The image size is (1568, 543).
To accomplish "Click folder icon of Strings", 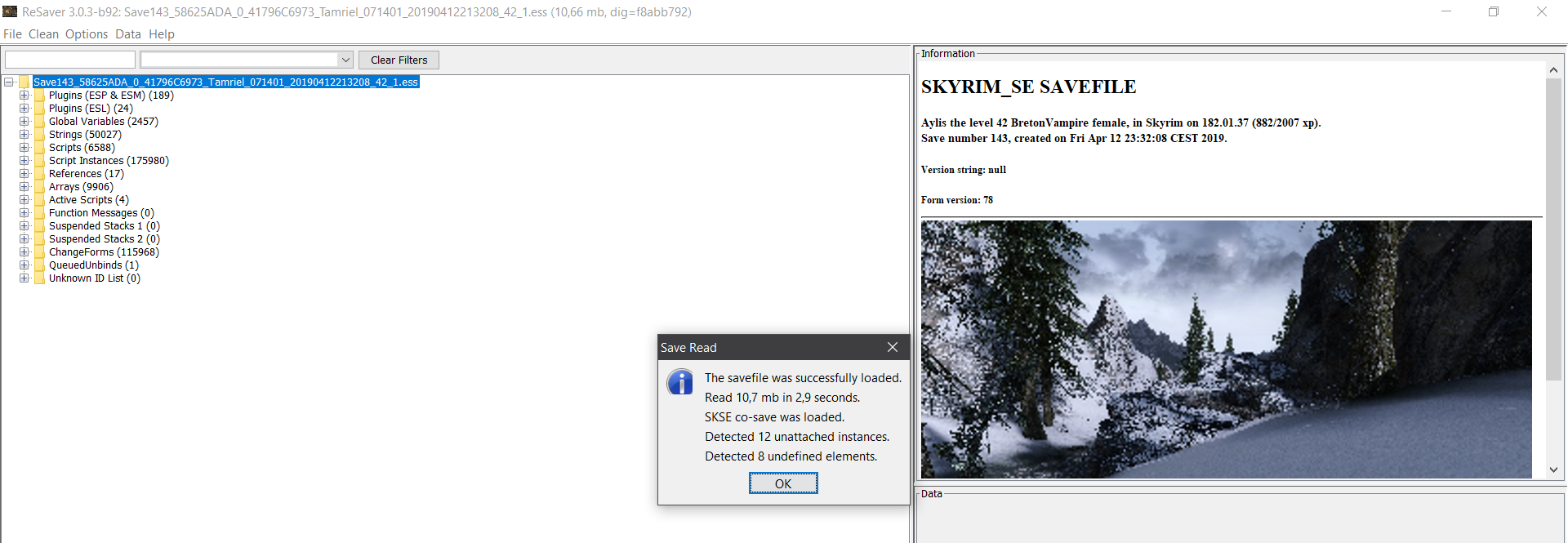I will (40, 134).
